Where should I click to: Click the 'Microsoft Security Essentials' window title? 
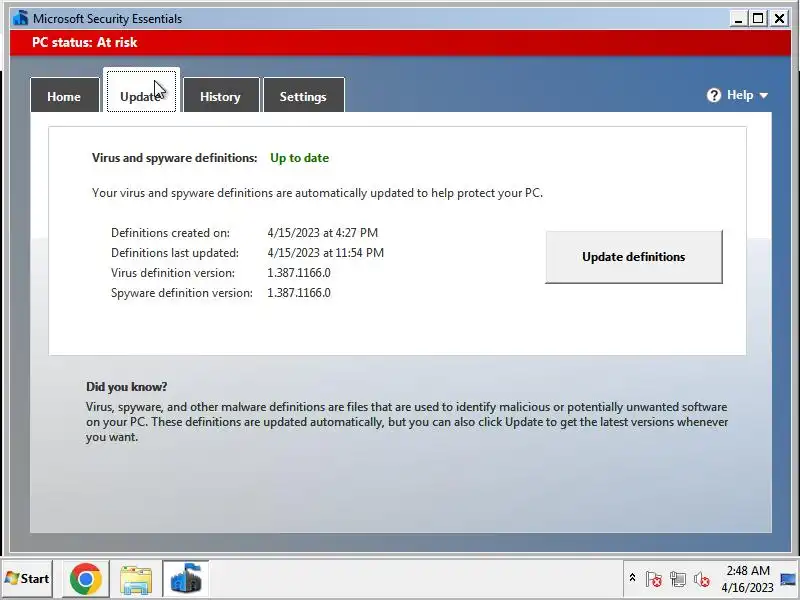point(107,19)
